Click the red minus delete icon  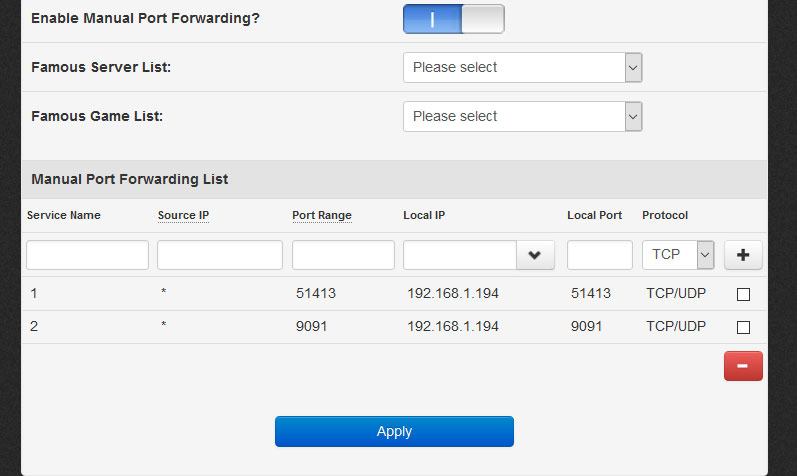pyautogui.click(x=743, y=366)
